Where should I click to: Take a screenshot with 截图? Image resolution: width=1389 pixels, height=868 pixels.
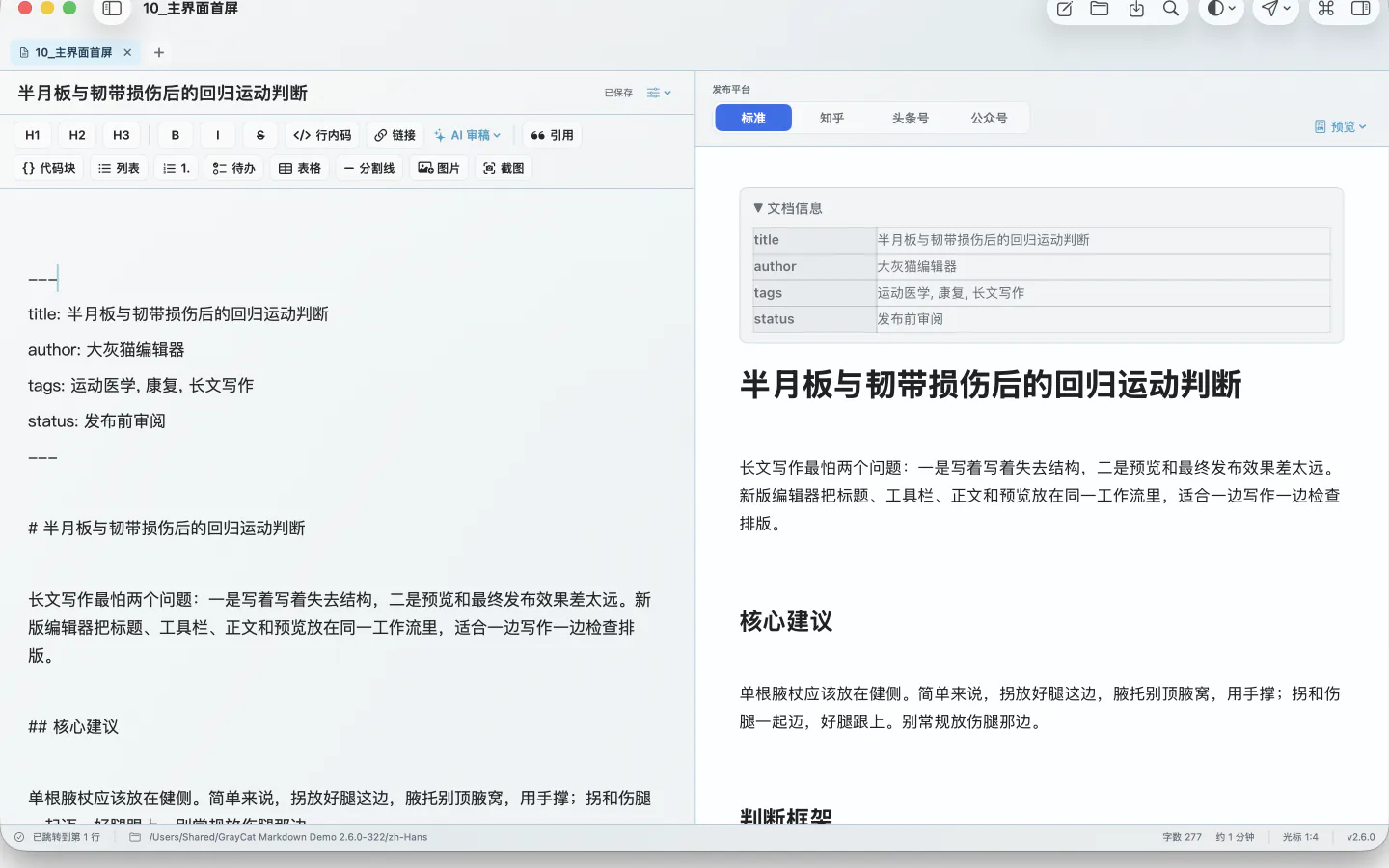click(x=504, y=168)
